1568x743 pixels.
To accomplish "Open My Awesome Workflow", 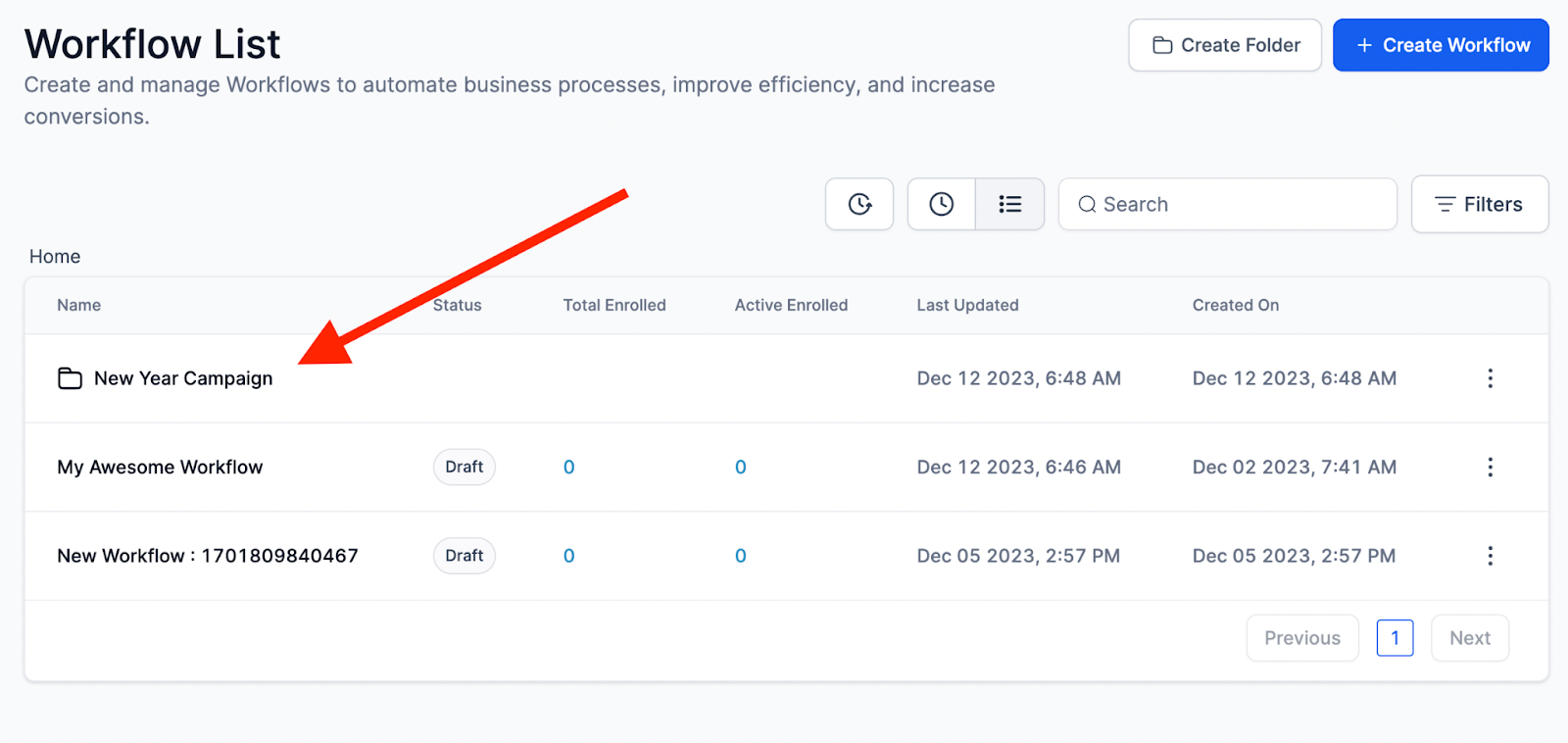I will pos(160,468).
